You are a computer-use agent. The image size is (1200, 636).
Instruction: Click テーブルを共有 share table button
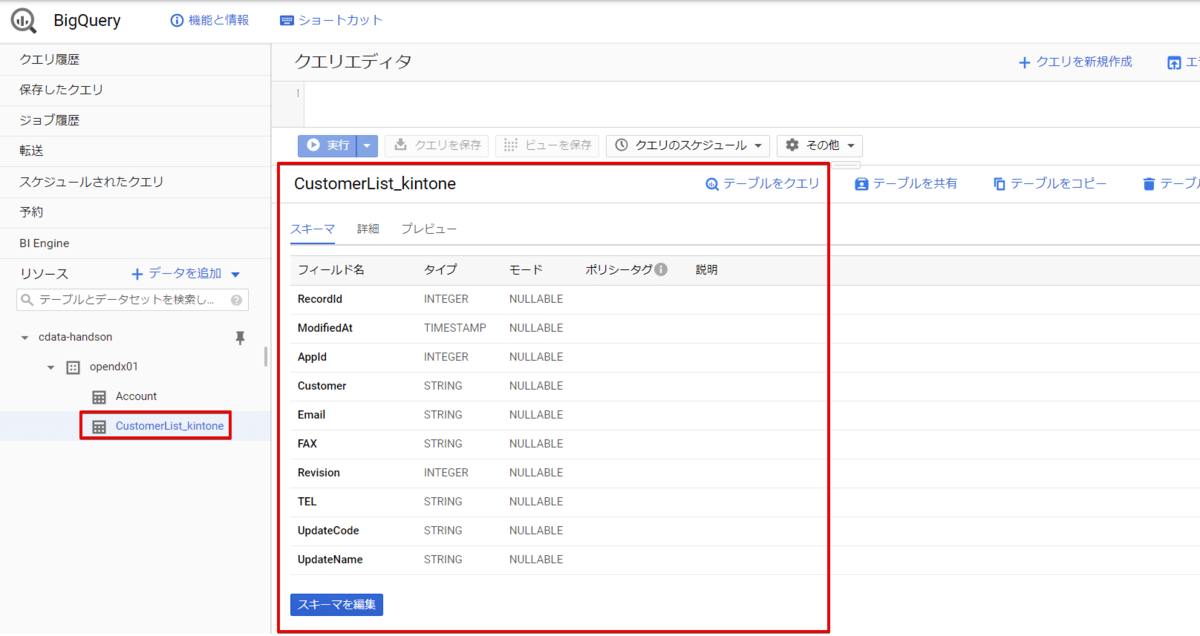[906, 184]
